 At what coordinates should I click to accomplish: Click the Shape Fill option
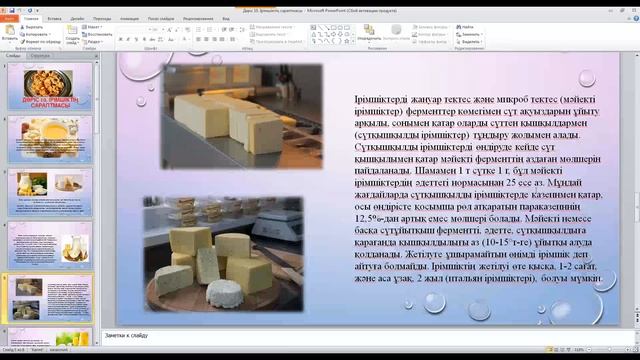coord(431,27)
